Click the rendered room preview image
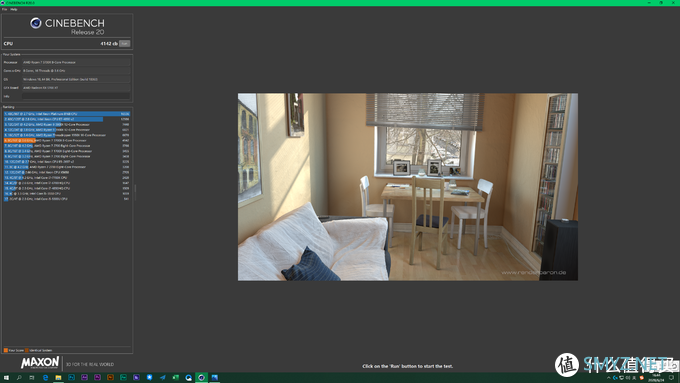Screen dimensions: 680x383 click(408, 187)
